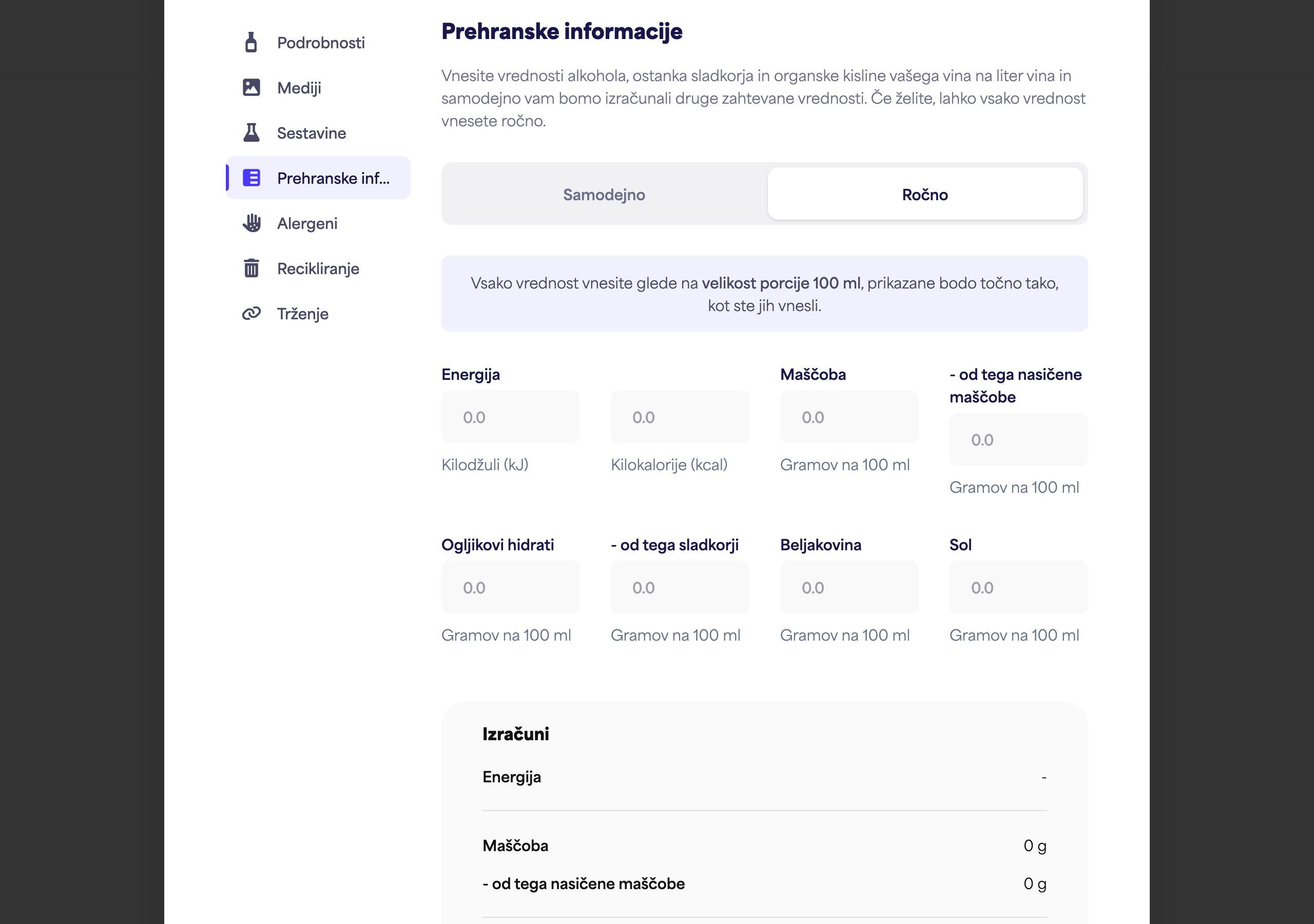The height and width of the screenshot is (924, 1314).
Task: Click the flask icon next to Sestavine
Action: 250,133
